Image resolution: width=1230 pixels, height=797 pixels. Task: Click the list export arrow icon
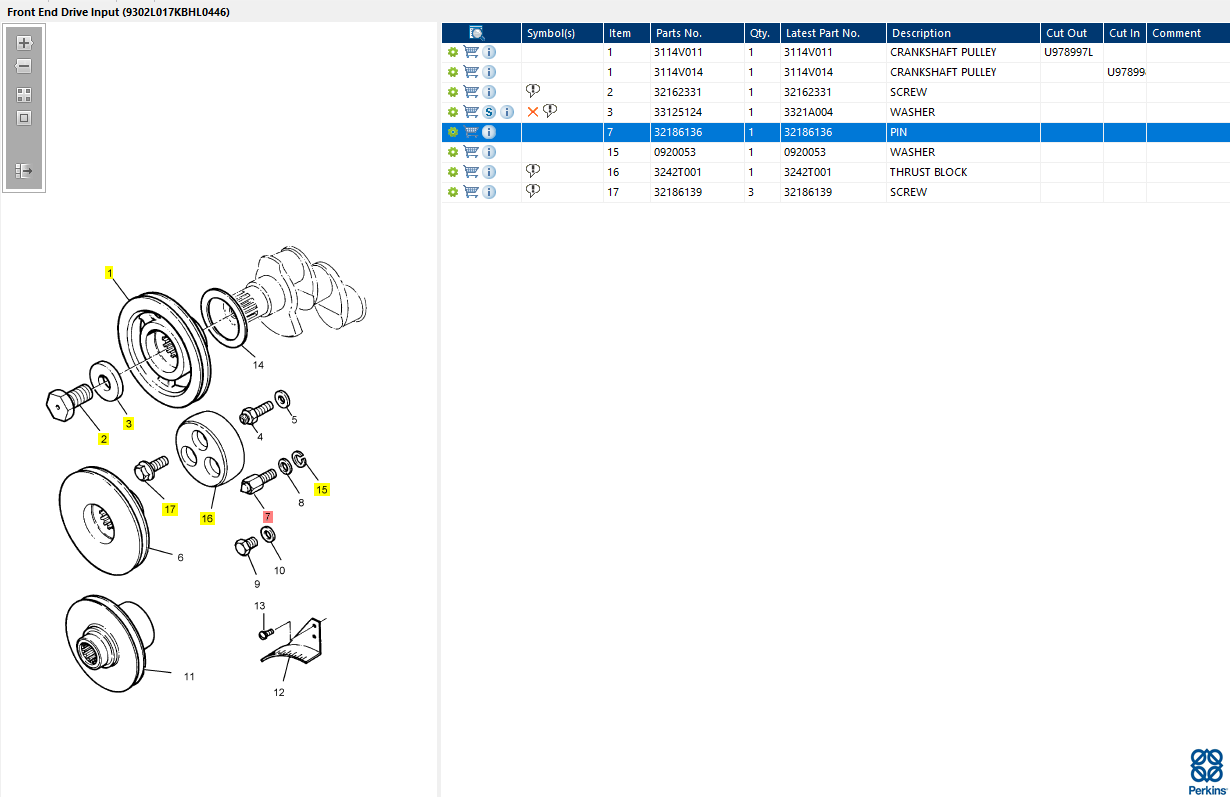coord(24,171)
